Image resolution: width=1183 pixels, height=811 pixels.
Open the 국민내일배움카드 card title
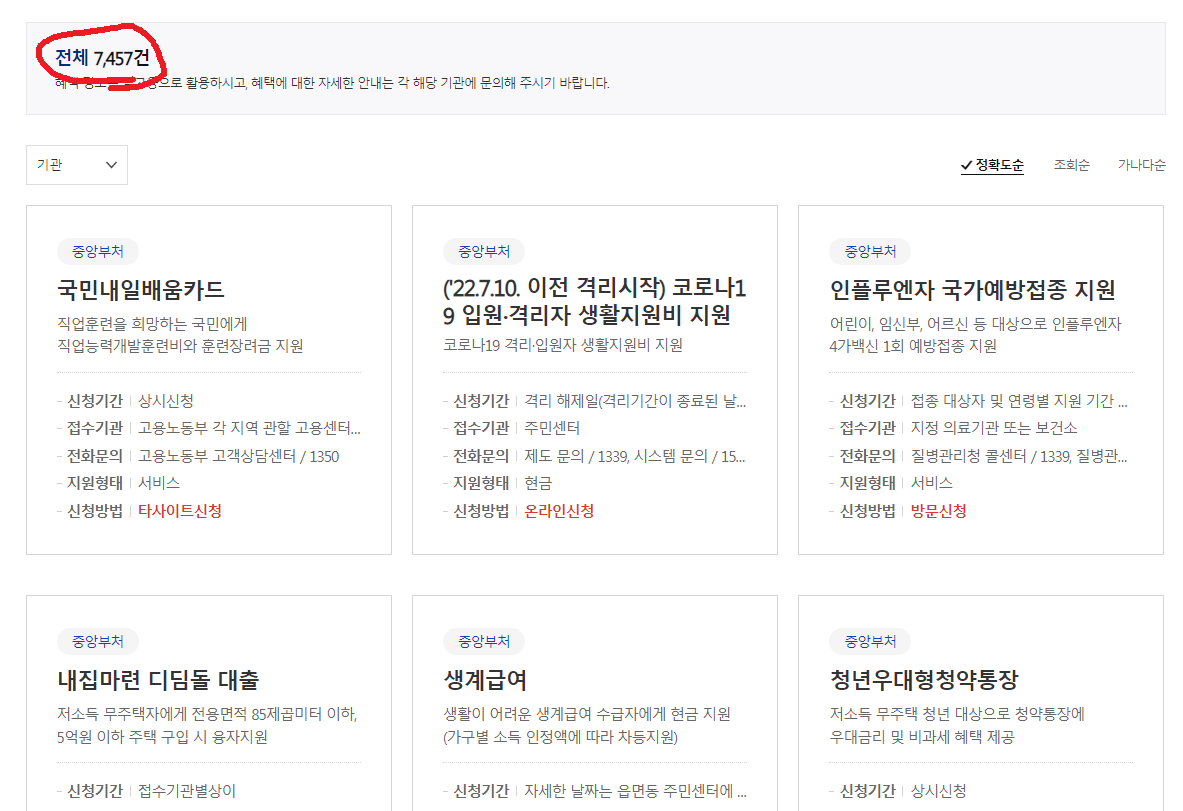[141, 290]
